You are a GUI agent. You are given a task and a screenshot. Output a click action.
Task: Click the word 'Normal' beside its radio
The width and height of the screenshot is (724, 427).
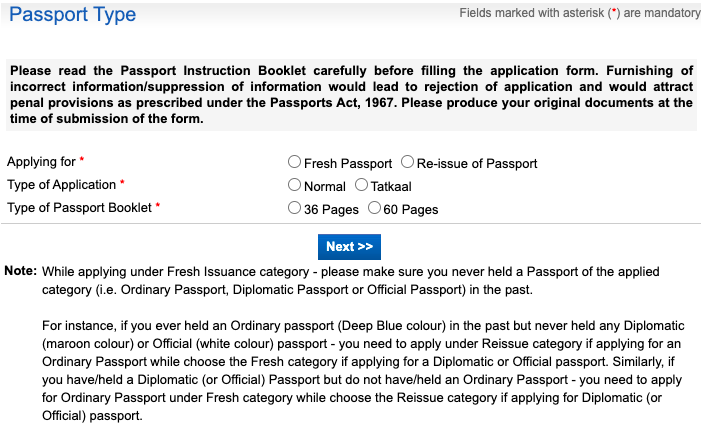(325, 186)
